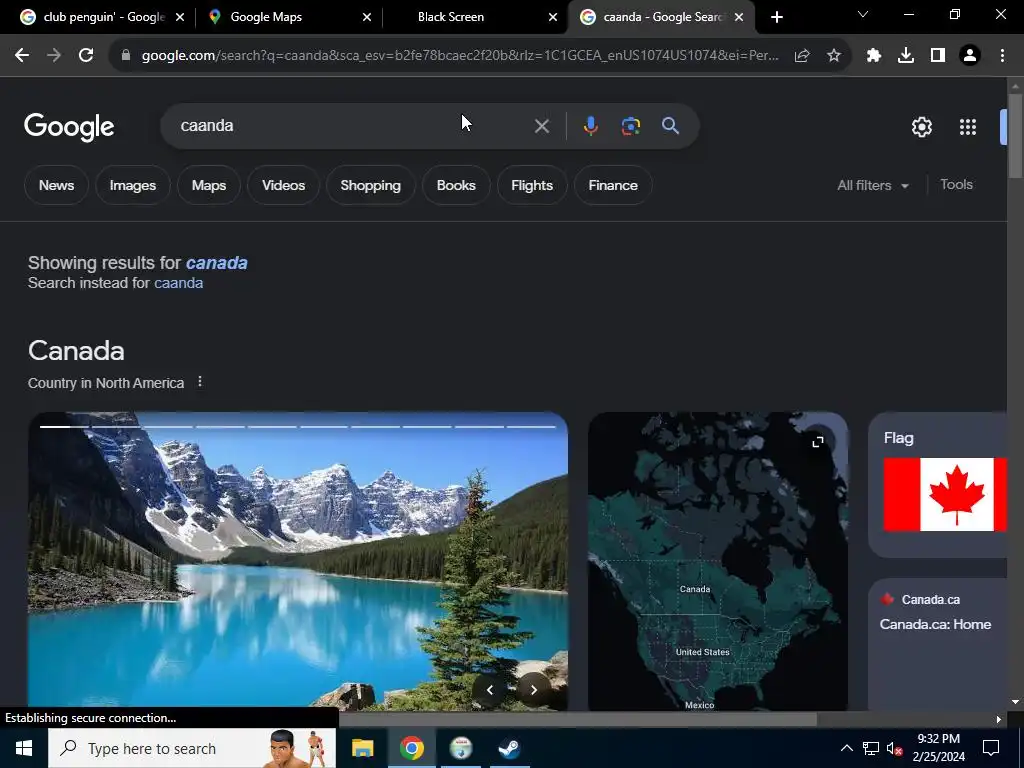Click the globe app icon in taskbar

coord(461,748)
